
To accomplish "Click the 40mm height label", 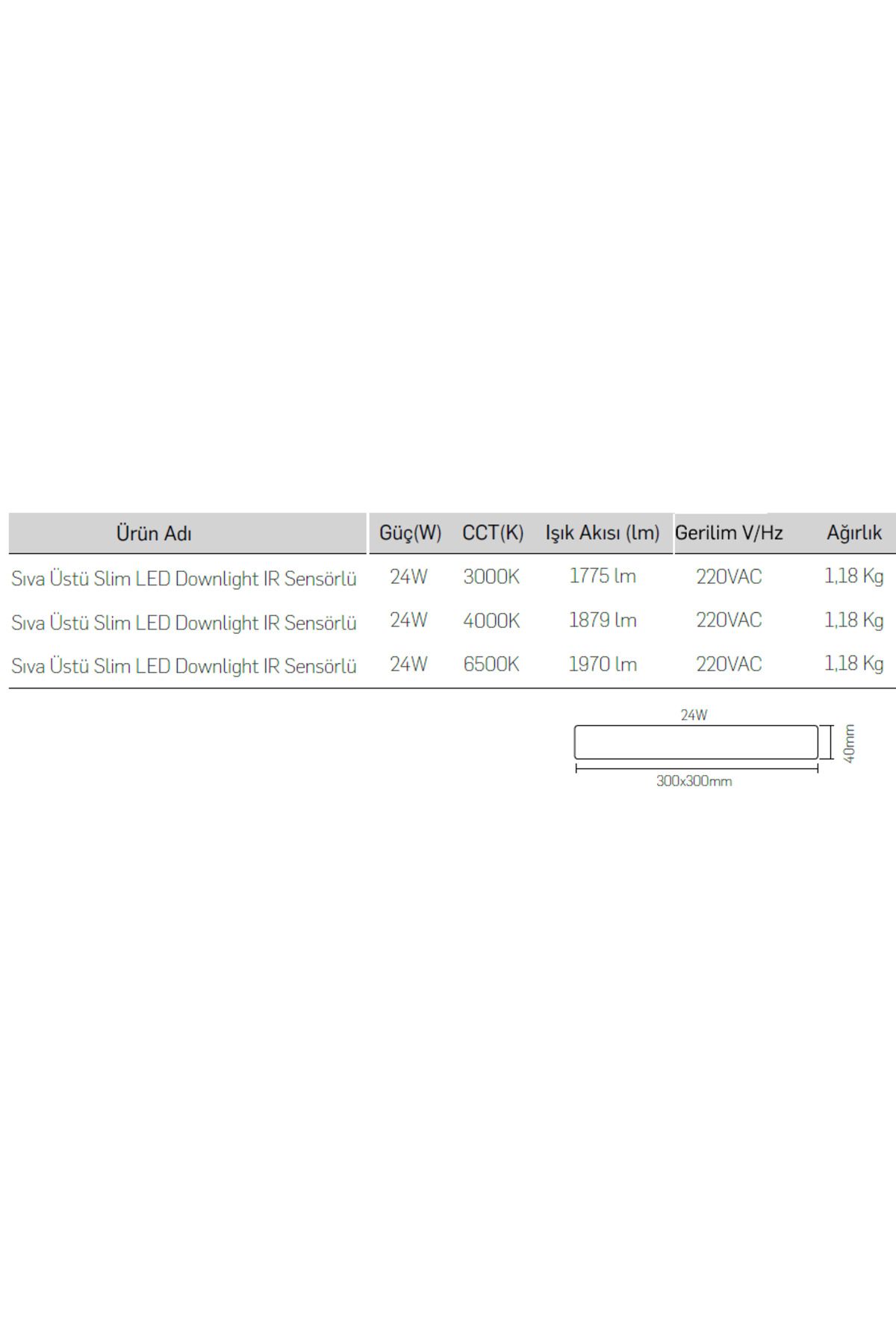I will 849,744.
